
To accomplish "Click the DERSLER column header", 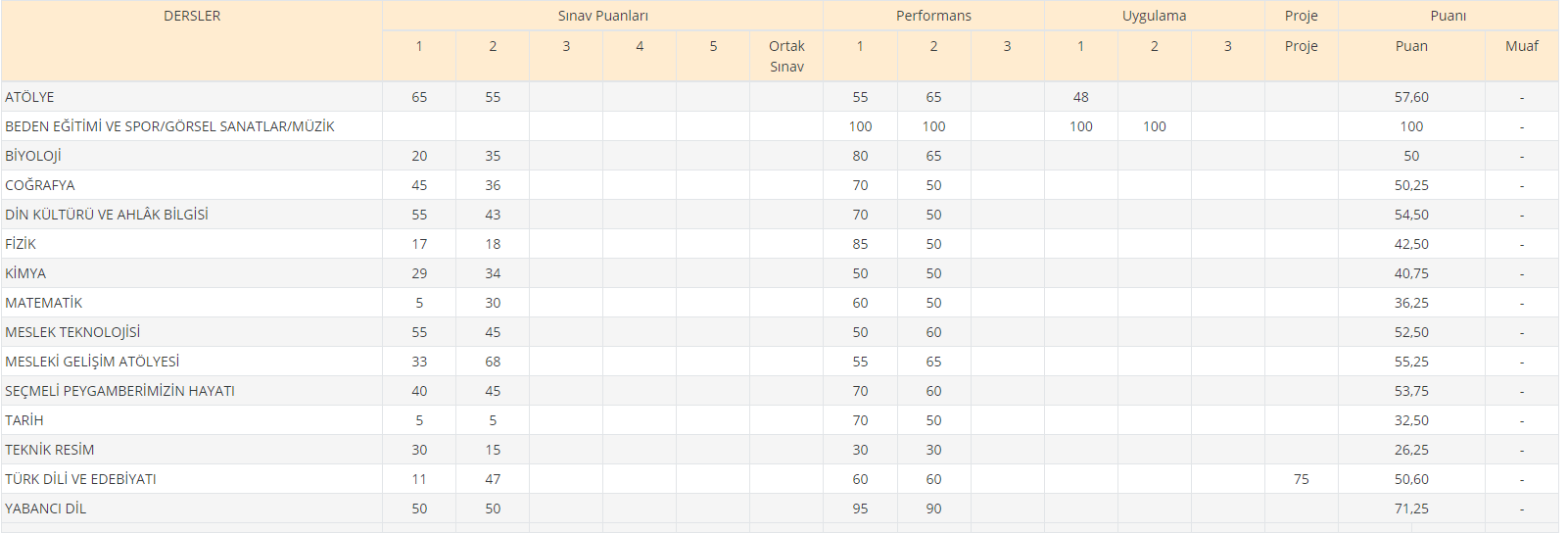I will (x=192, y=16).
